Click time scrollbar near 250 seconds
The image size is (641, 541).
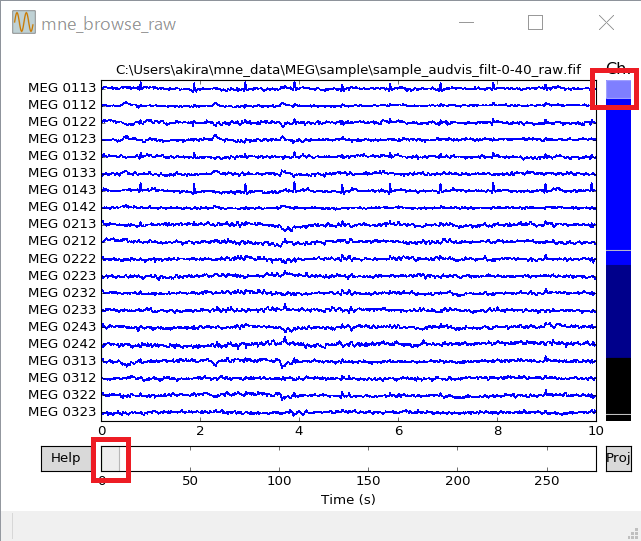546,459
